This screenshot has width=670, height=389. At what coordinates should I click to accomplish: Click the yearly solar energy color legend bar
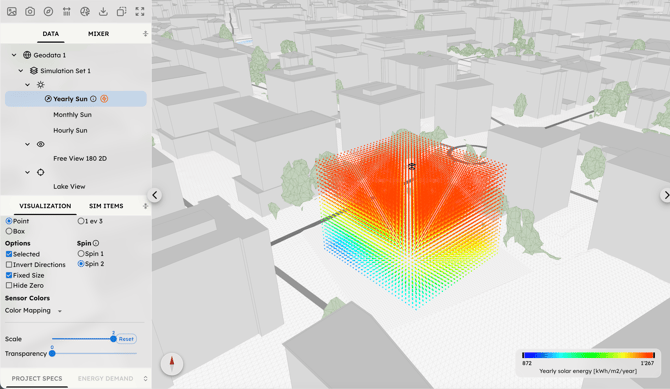click(x=588, y=355)
